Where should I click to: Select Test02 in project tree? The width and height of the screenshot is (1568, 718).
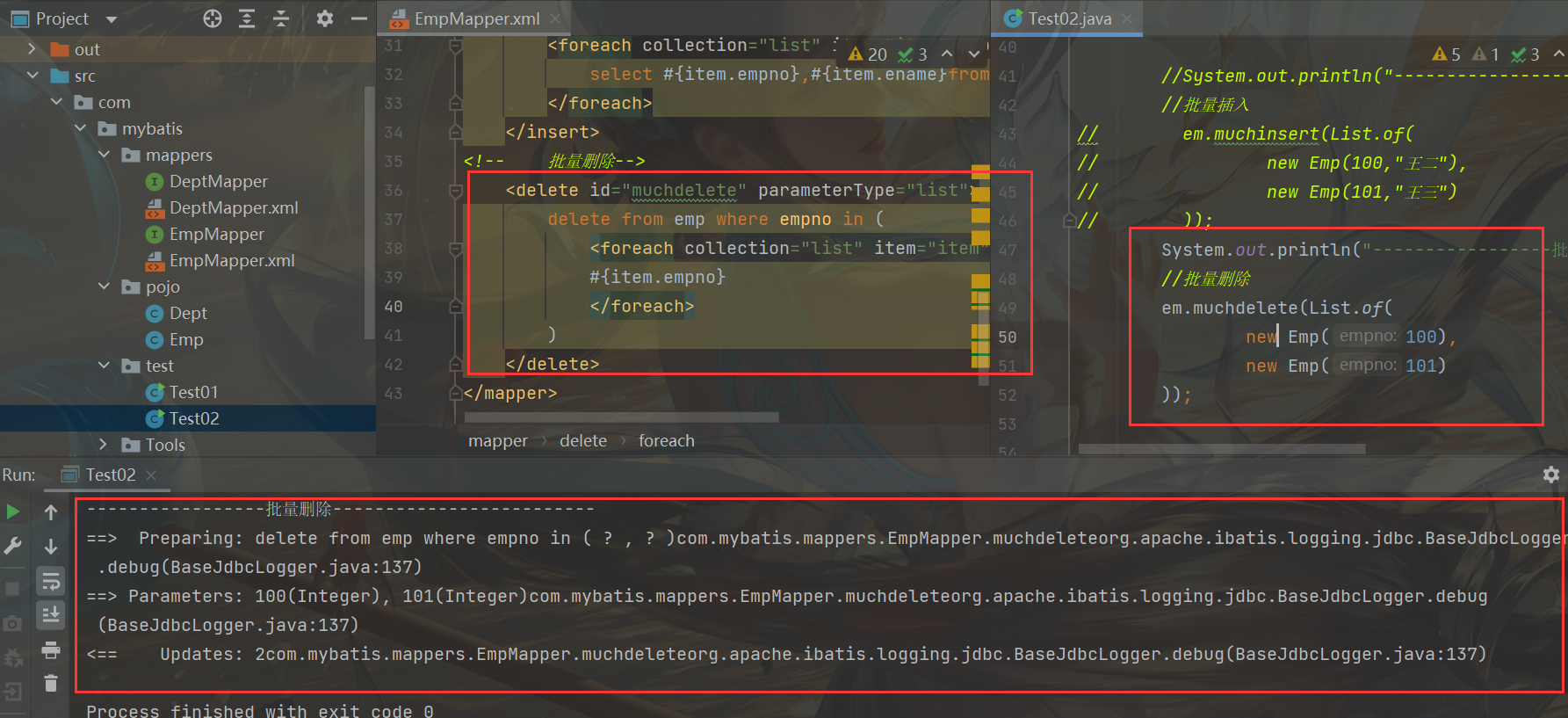(x=194, y=418)
